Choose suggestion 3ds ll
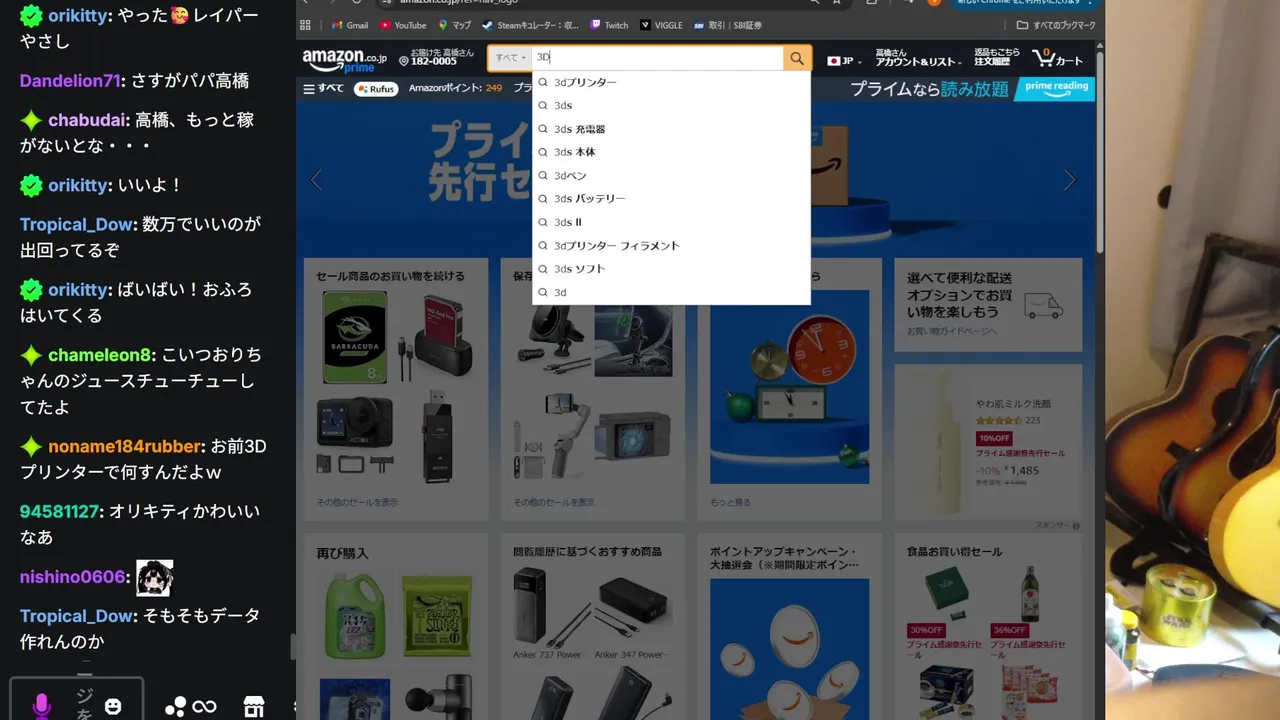Viewport: 1280px width, 720px height. [x=671, y=222]
